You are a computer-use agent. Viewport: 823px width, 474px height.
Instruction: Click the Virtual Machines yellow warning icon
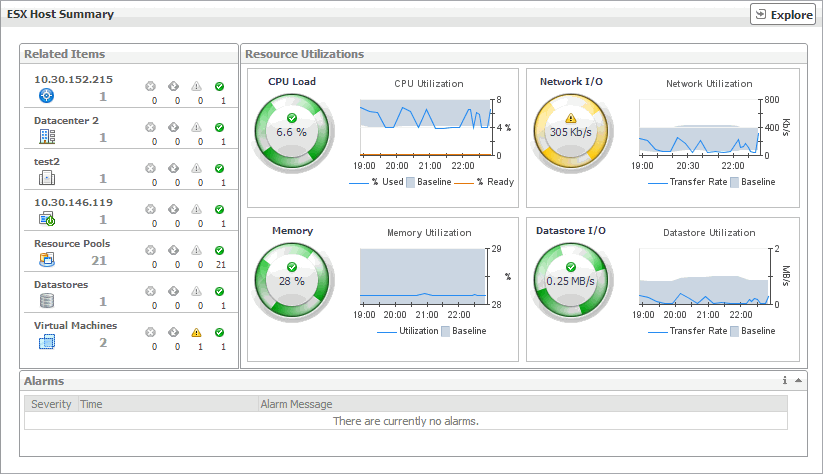click(x=197, y=333)
